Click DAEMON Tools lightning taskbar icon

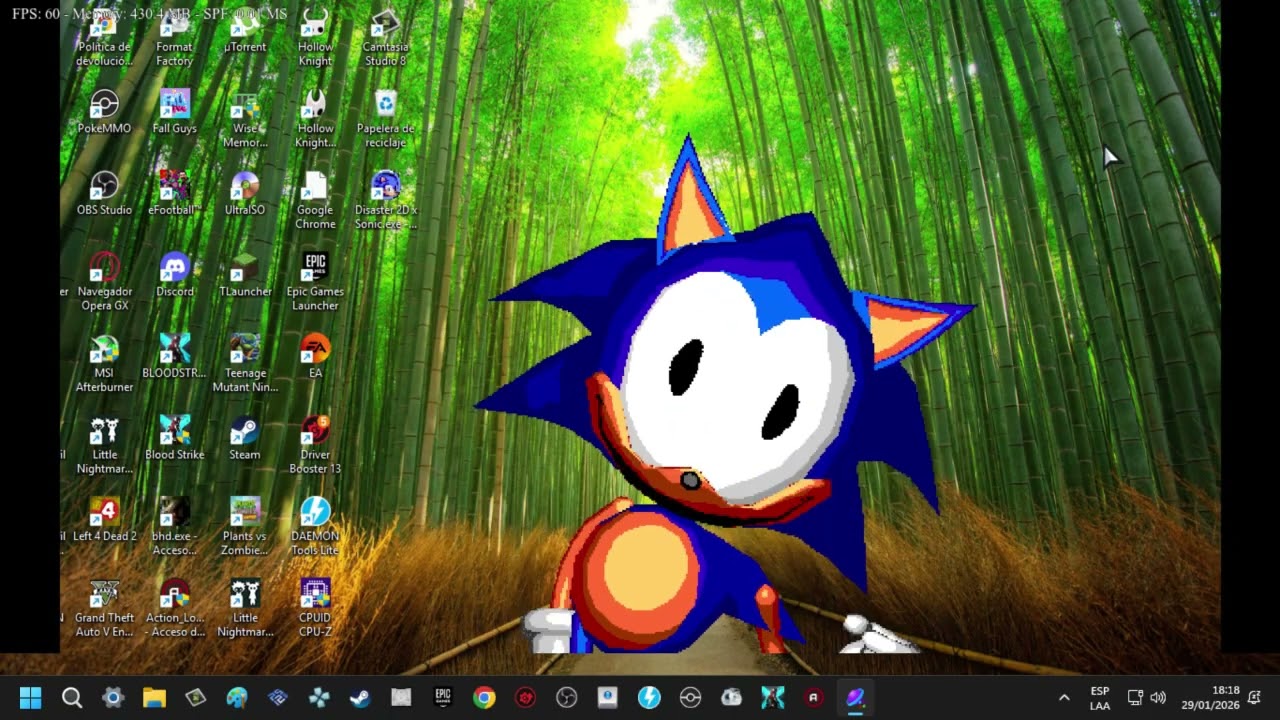649,697
